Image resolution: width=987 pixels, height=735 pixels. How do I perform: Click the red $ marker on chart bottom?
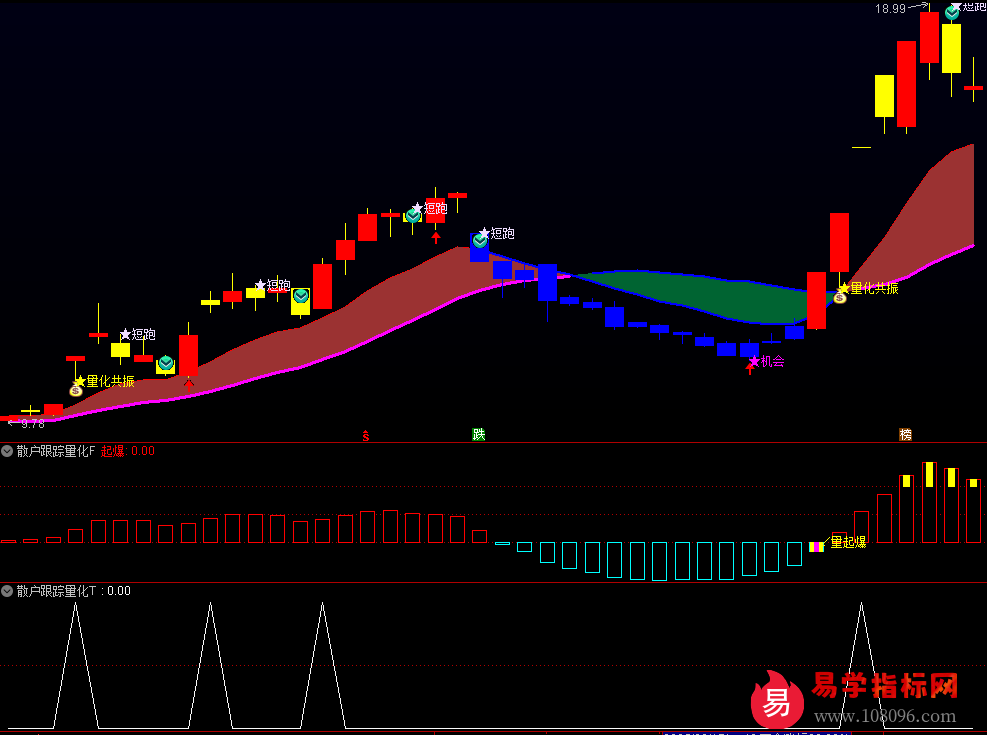coord(366,436)
